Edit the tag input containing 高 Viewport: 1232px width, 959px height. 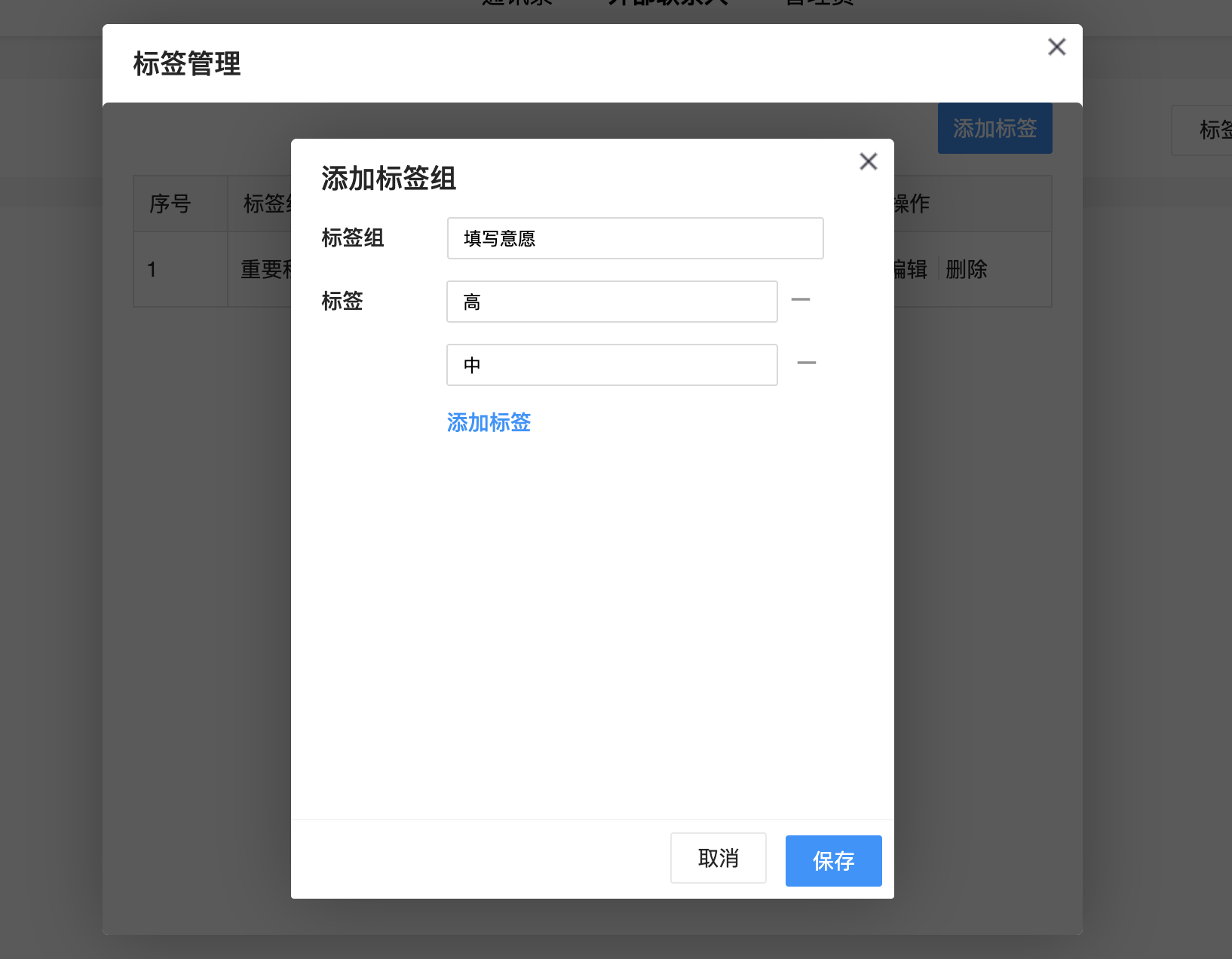click(612, 302)
